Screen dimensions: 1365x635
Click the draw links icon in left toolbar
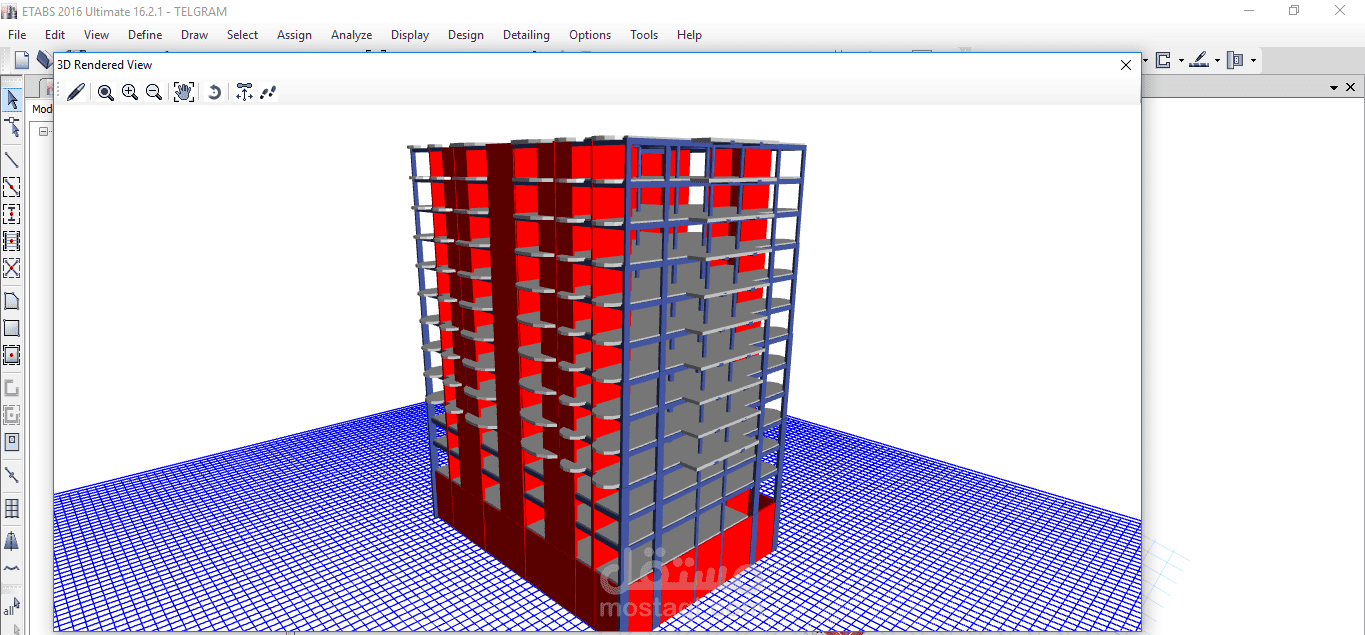coord(12,475)
